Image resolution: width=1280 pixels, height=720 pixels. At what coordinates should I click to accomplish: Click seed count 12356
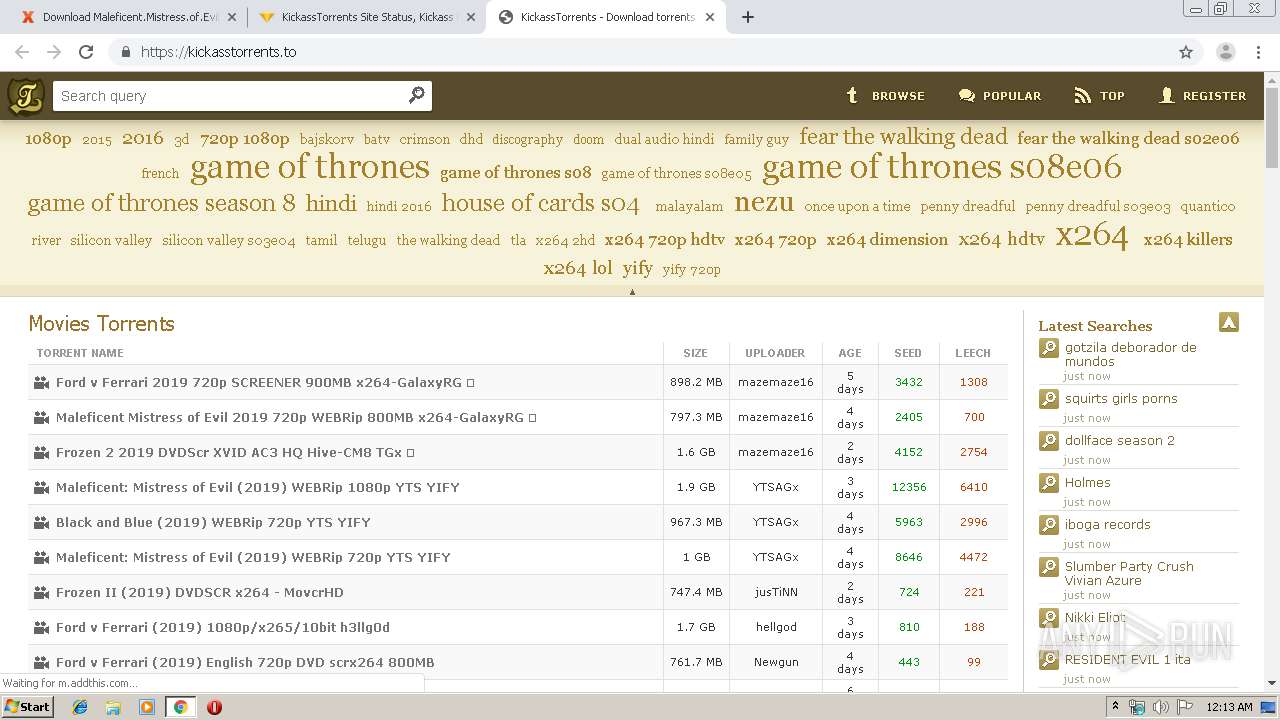(909, 487)
